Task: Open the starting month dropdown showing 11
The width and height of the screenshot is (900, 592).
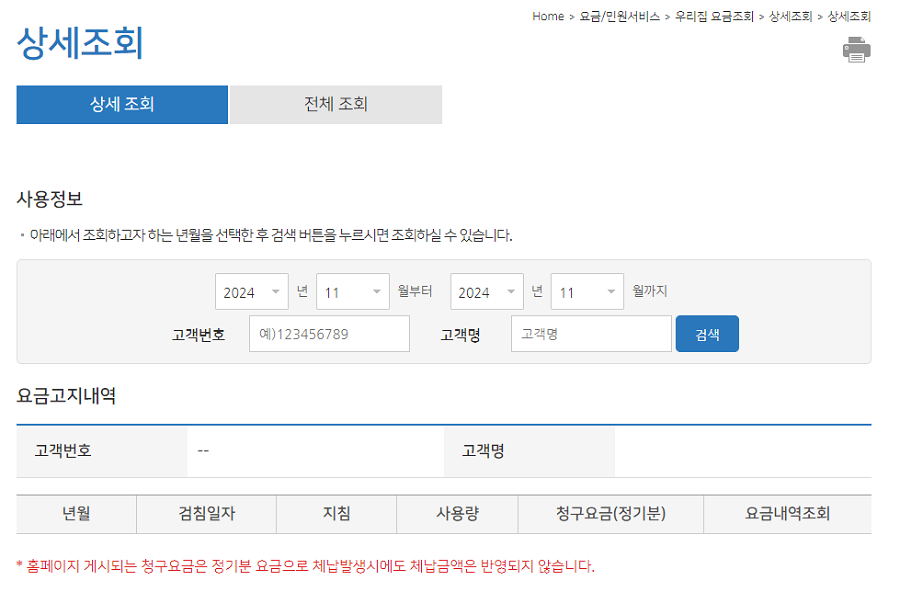Action: pos(352,291)
